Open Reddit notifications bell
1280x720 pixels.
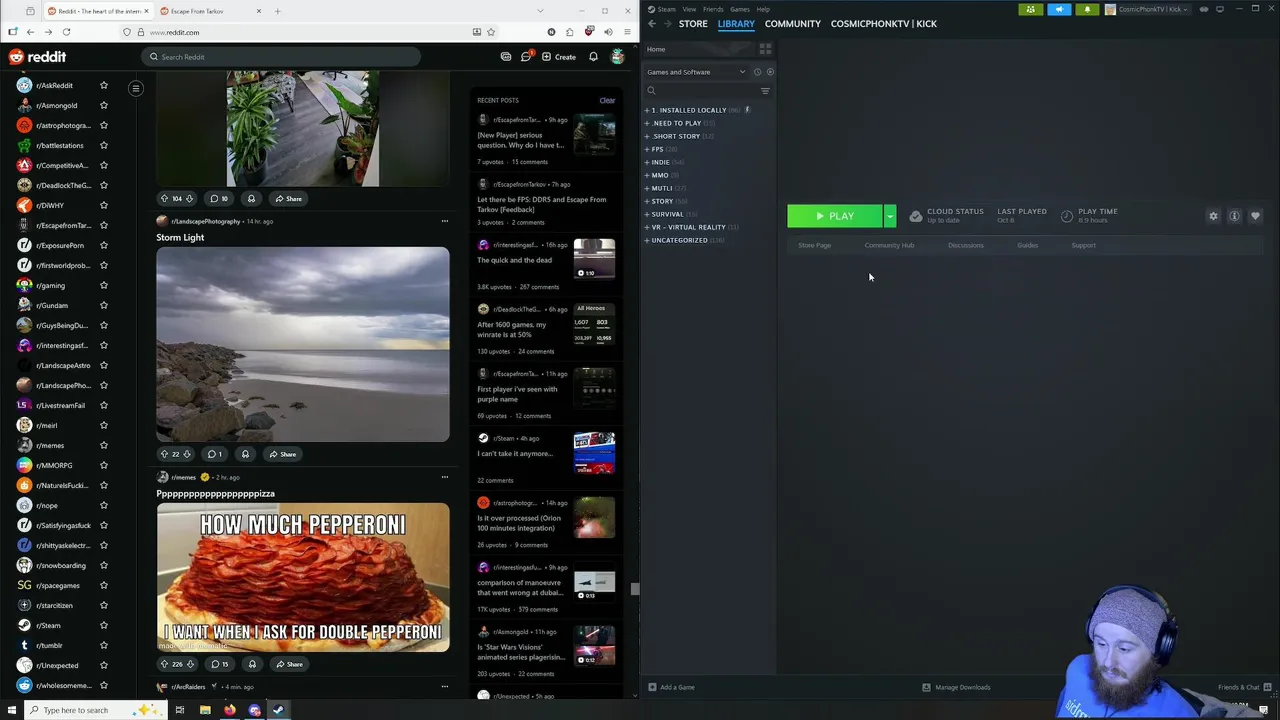[x=593, y=57]
